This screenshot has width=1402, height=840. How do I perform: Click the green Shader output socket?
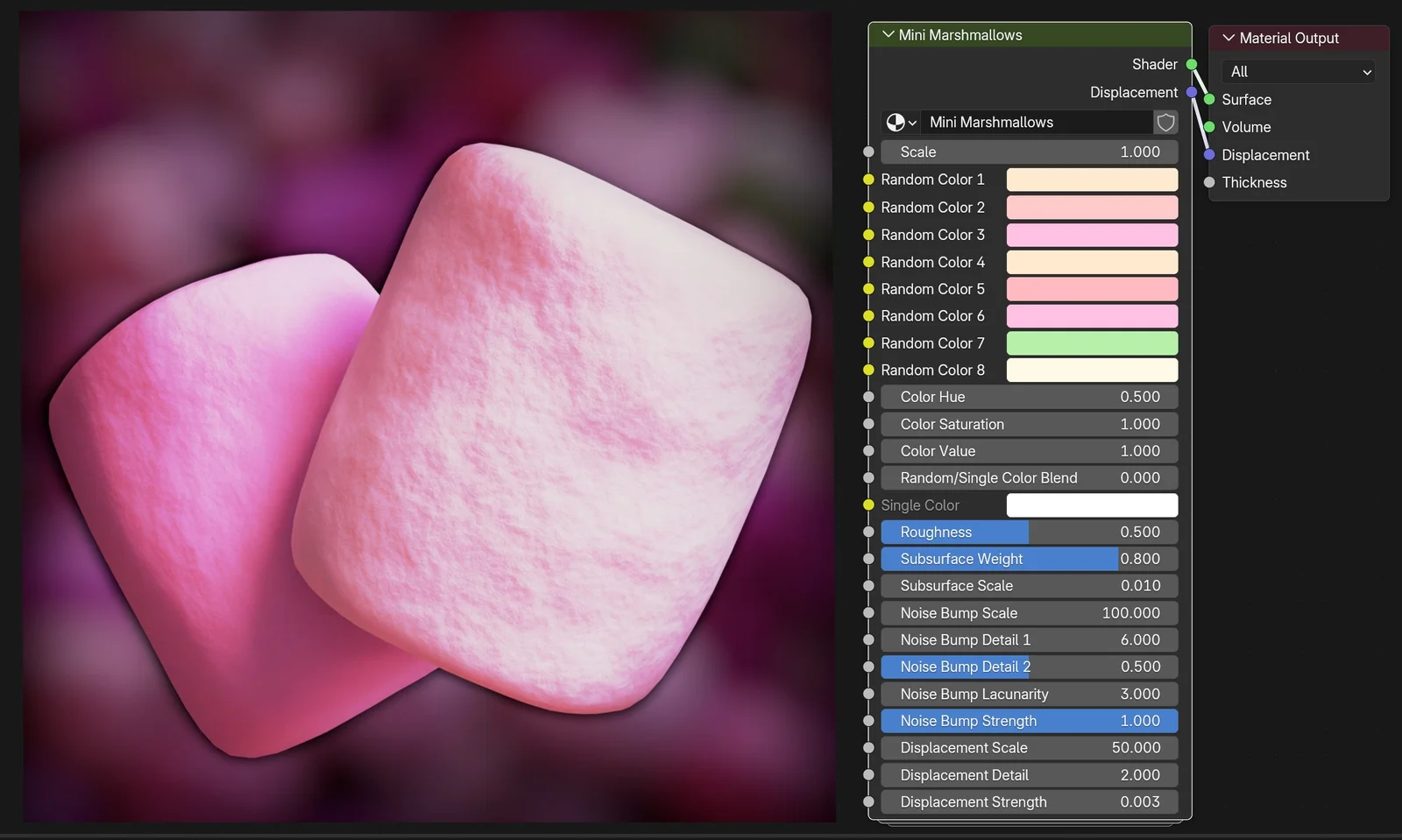click(x=1191, y=64)
